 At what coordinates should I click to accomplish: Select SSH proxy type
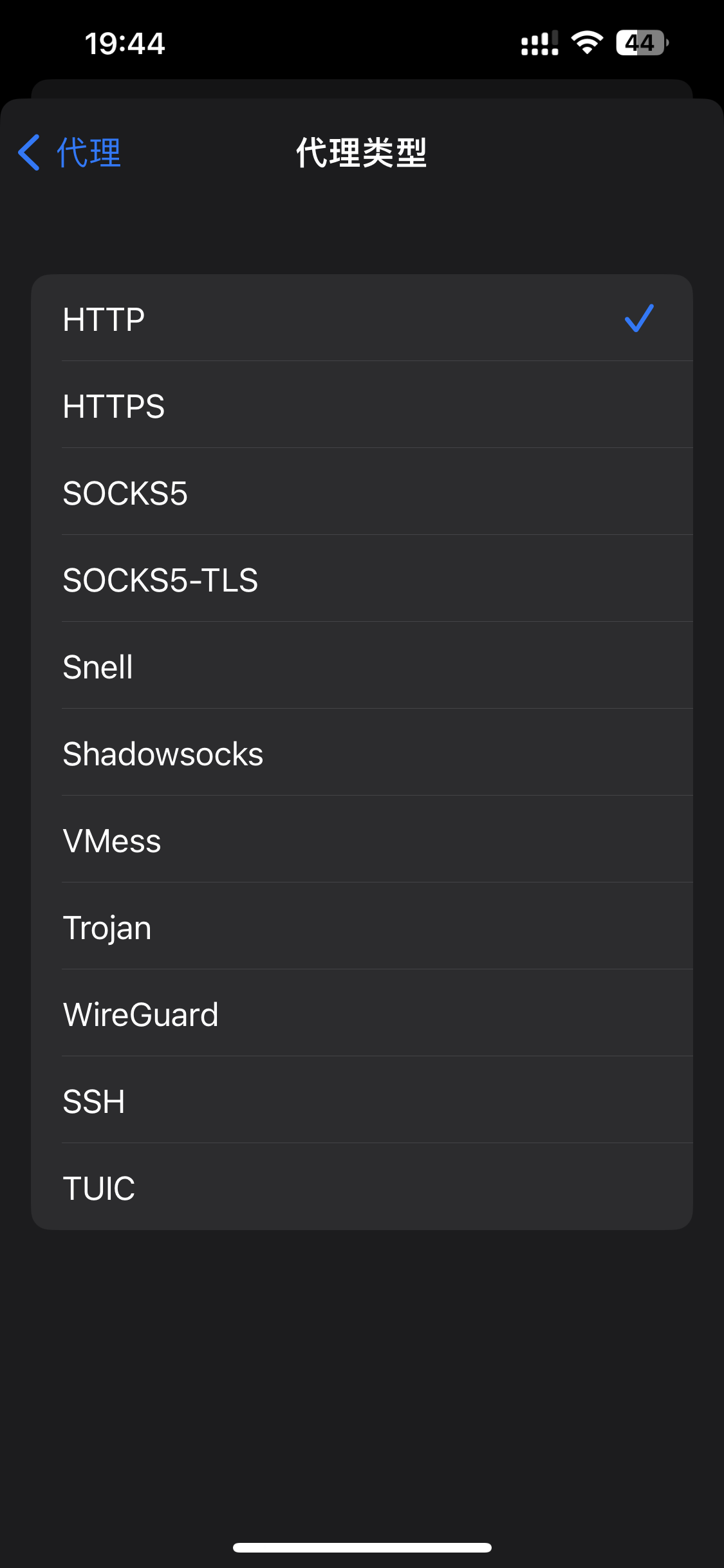[x=361, y=1101]
